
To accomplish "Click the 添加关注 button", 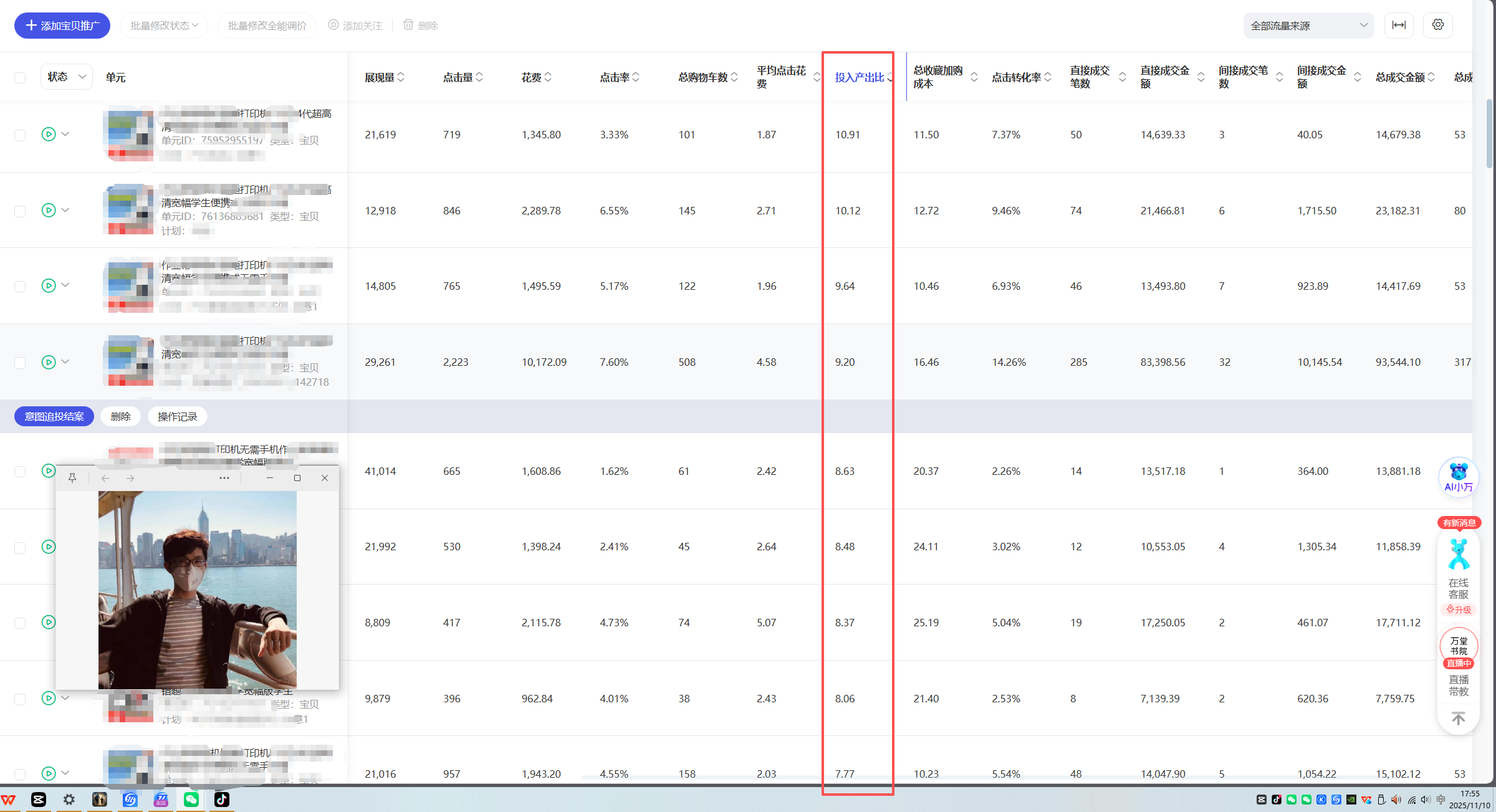I will (x=355, y=26).
